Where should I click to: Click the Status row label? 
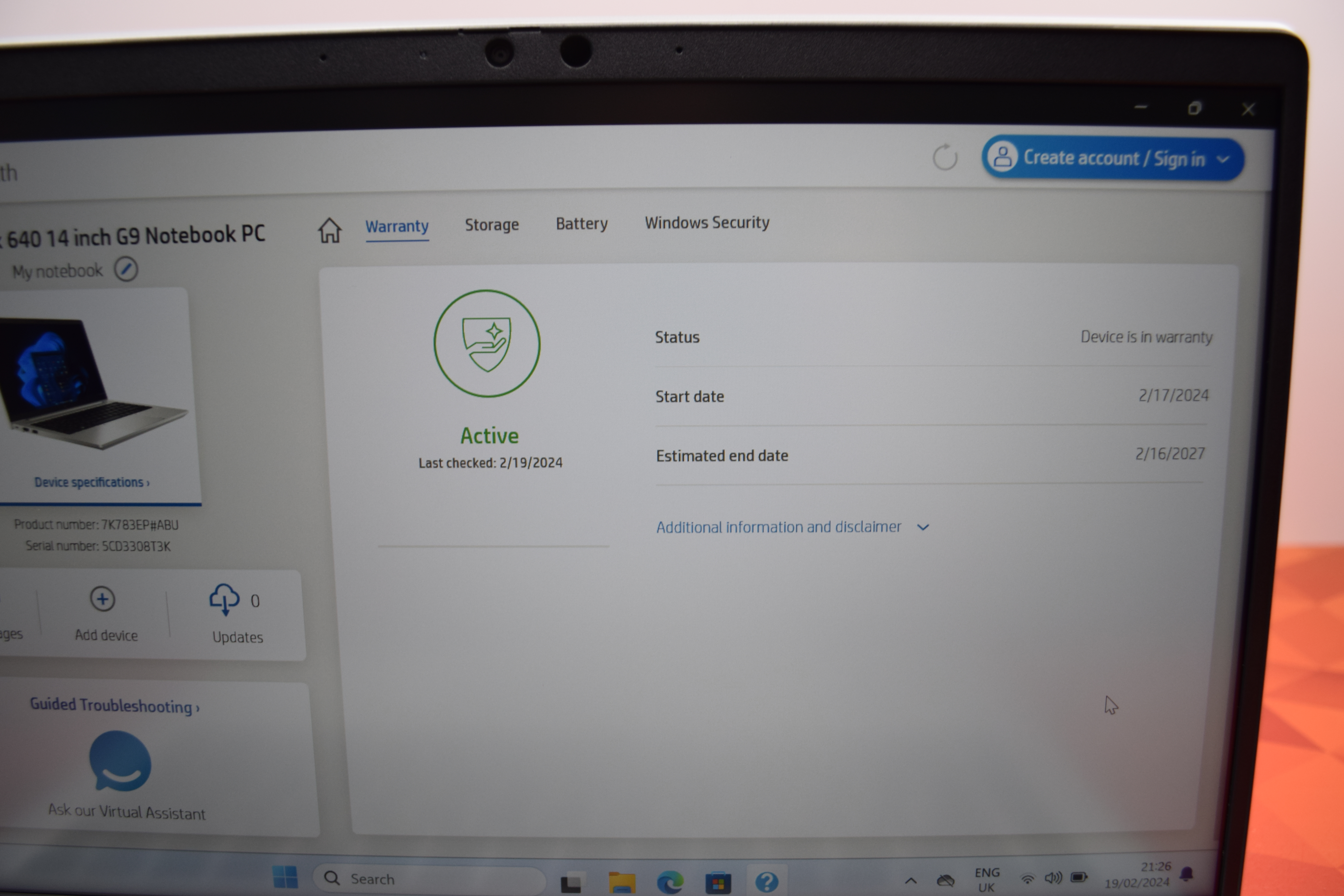(677, 337)
